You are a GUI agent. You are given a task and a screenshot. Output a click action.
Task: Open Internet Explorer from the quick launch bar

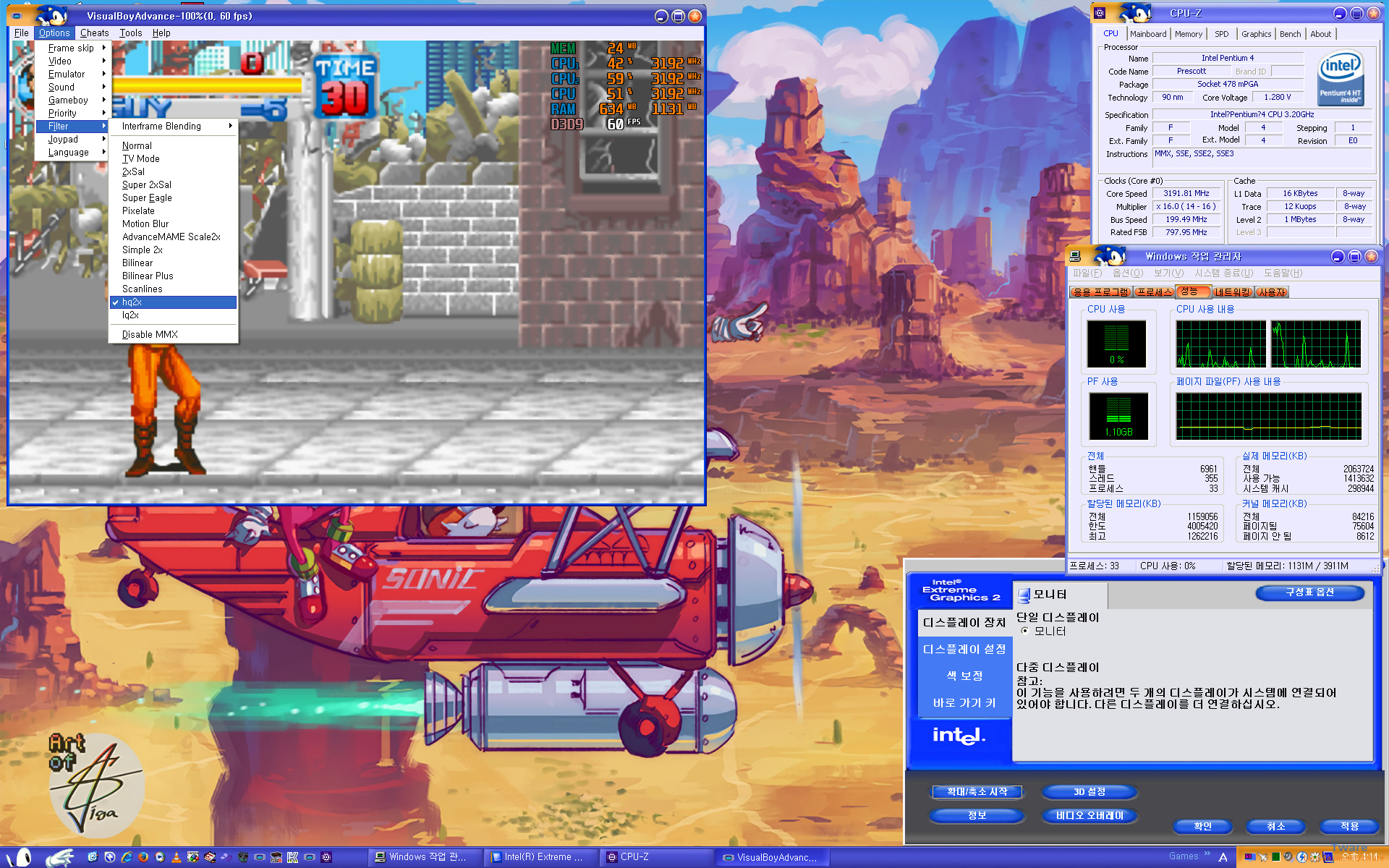point(127,857)
